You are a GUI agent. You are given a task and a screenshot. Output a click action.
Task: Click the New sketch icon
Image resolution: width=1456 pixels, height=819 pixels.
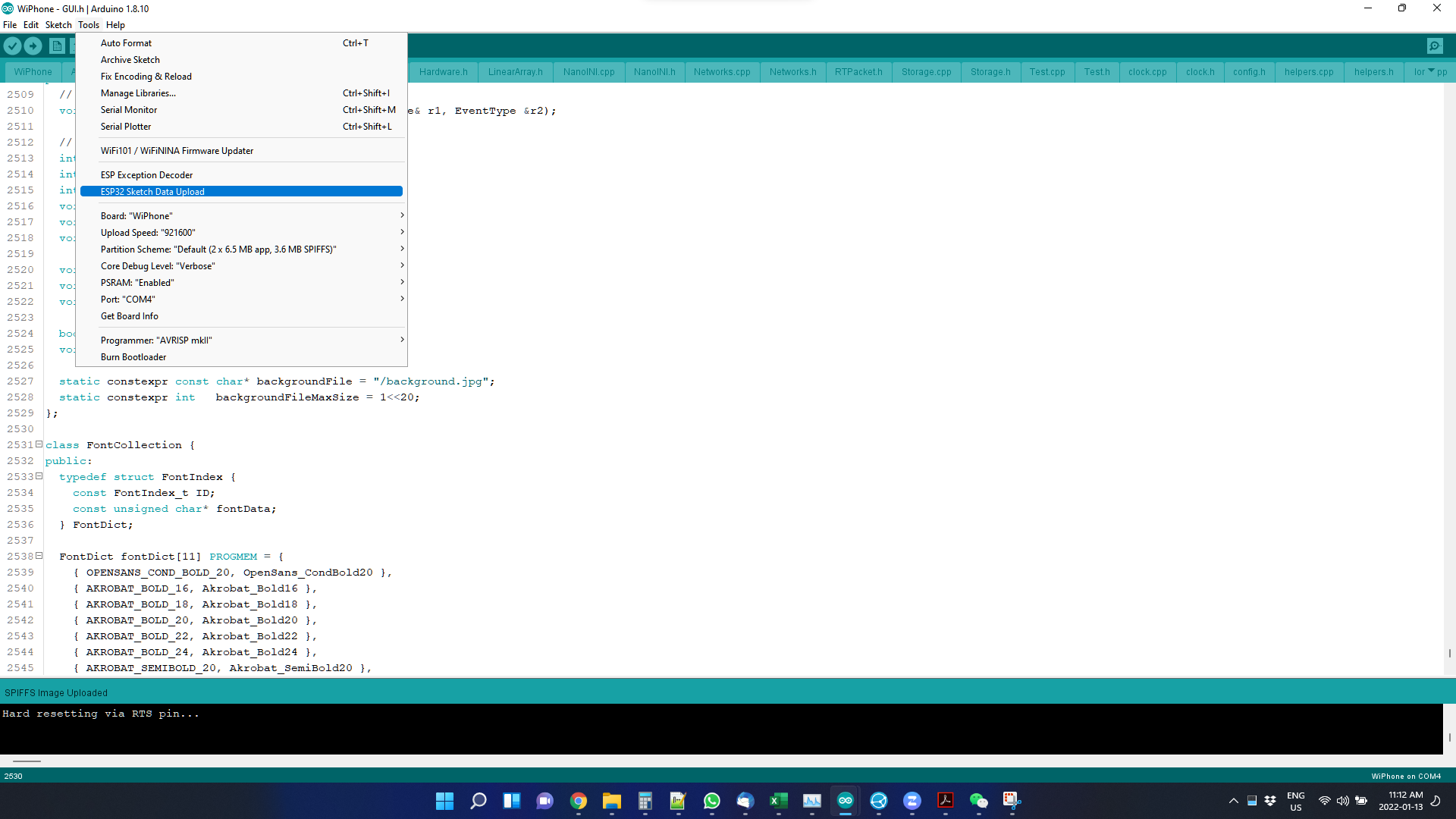click(x=57, y=46)
